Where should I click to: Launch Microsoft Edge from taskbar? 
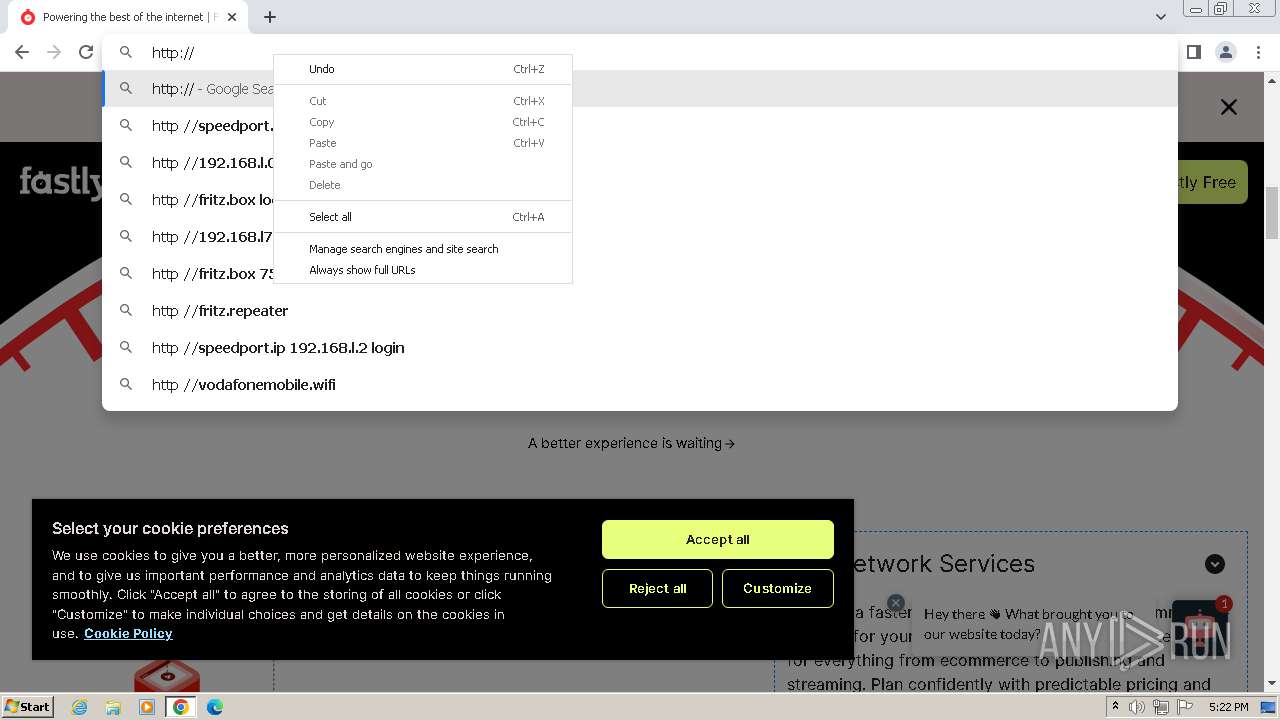pos(215,707)
